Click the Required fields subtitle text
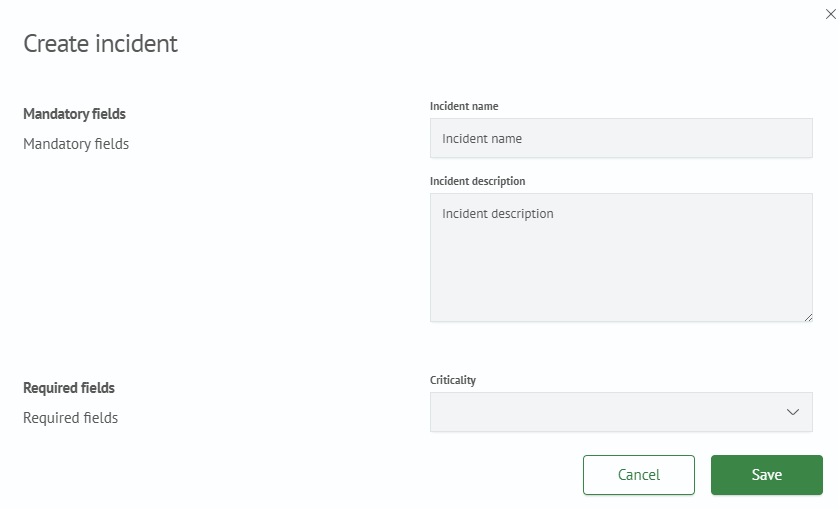The image size is (839, 509). click(x=70, y=418)
